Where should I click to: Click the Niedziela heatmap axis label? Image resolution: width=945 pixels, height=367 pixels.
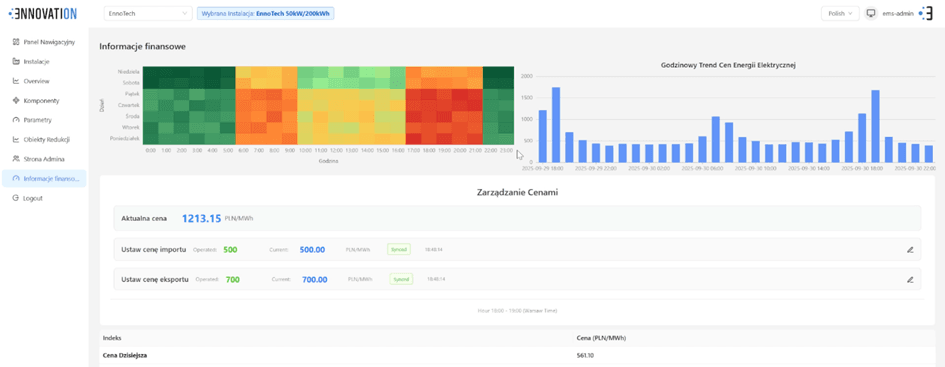click(x=129, y=71)
